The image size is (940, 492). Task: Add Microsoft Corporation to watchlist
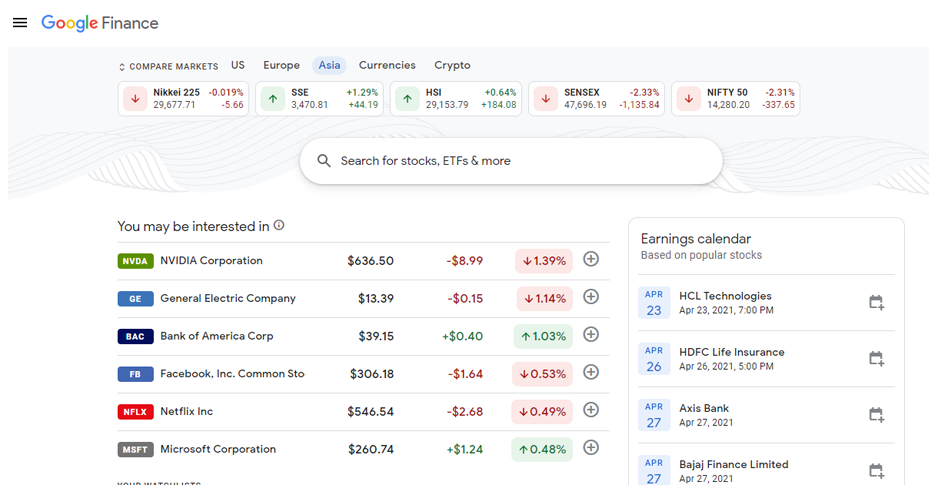click(x=591, y=448)
